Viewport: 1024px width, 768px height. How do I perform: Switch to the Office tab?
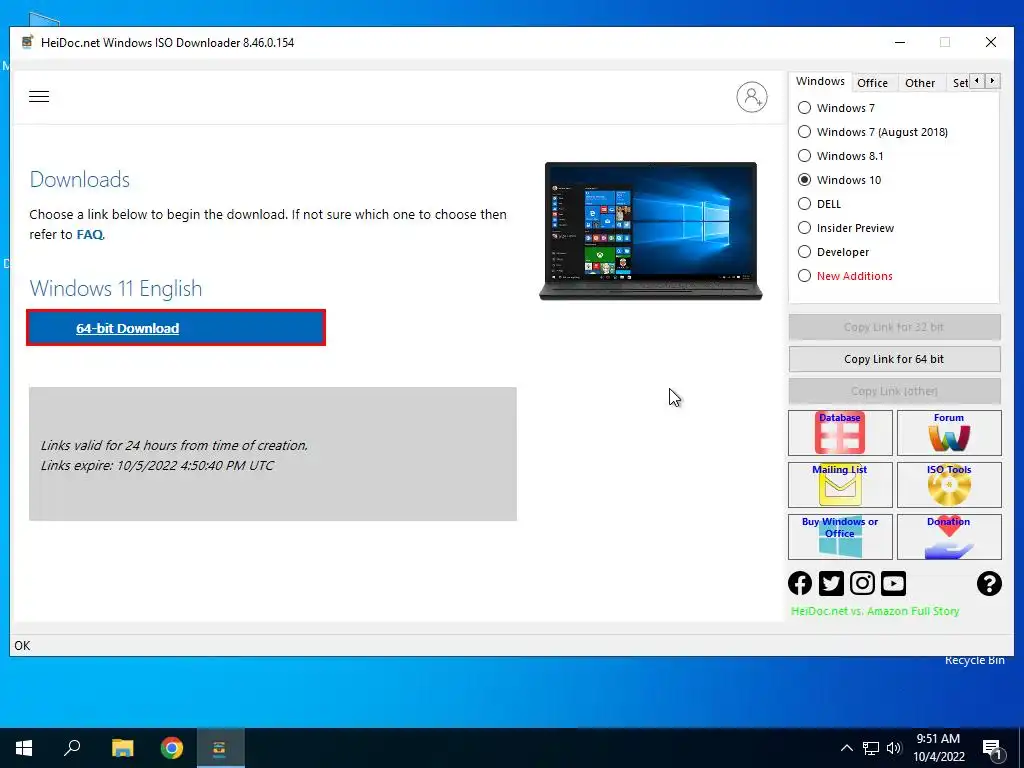point(872,83)
